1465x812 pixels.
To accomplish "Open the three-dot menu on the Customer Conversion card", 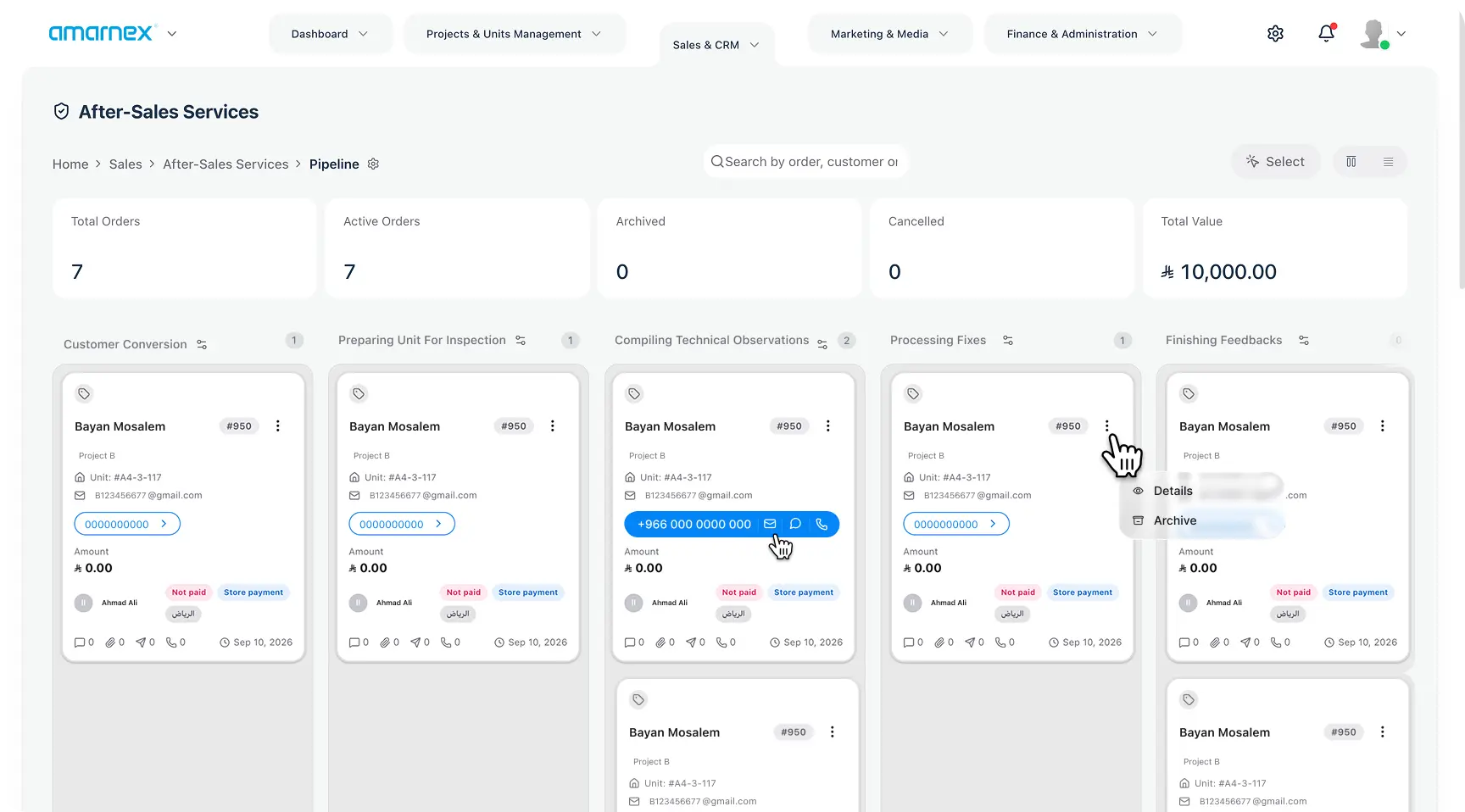I will (278, 426).
